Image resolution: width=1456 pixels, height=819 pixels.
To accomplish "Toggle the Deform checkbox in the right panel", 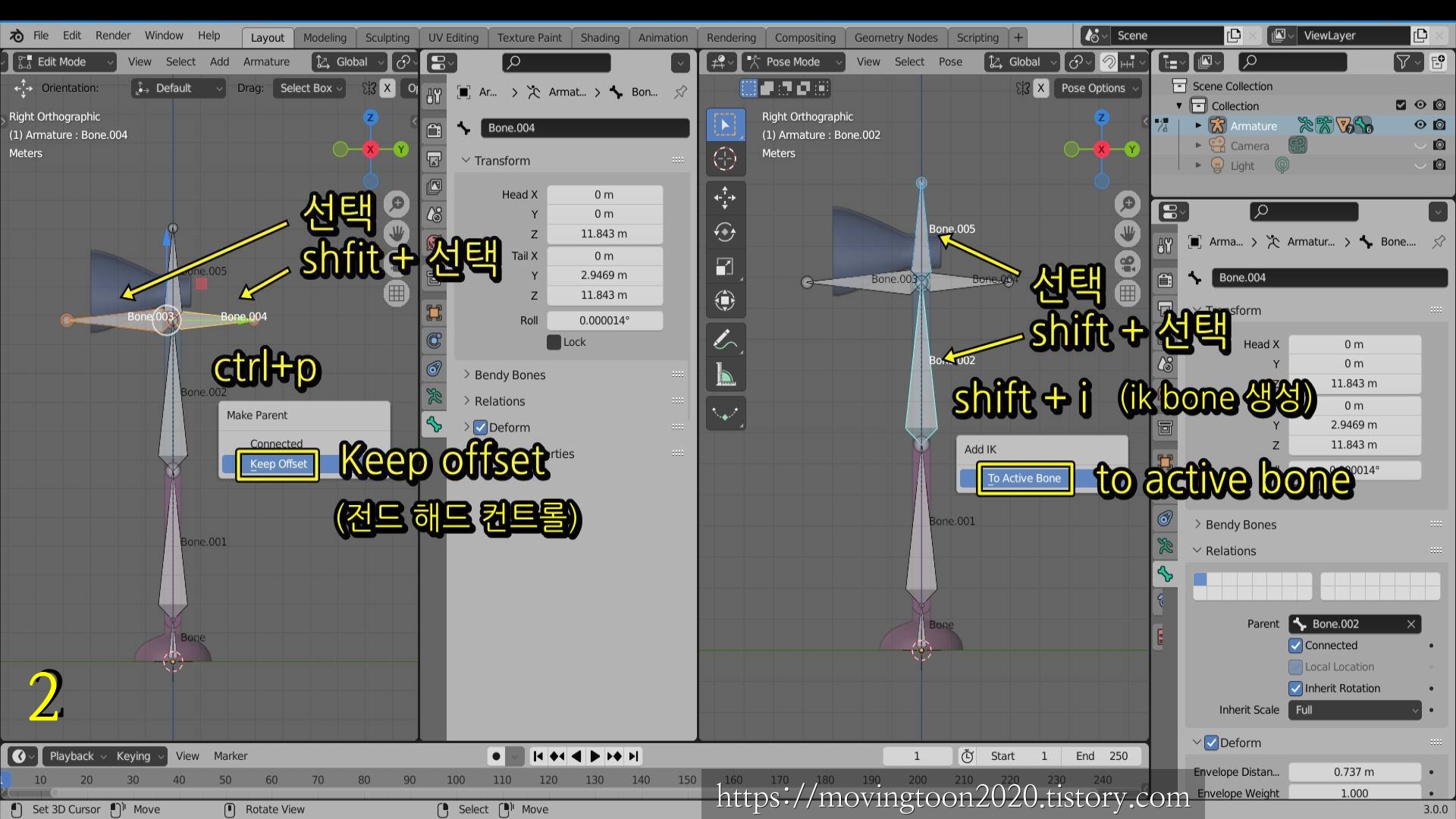I will [1211, 743].
